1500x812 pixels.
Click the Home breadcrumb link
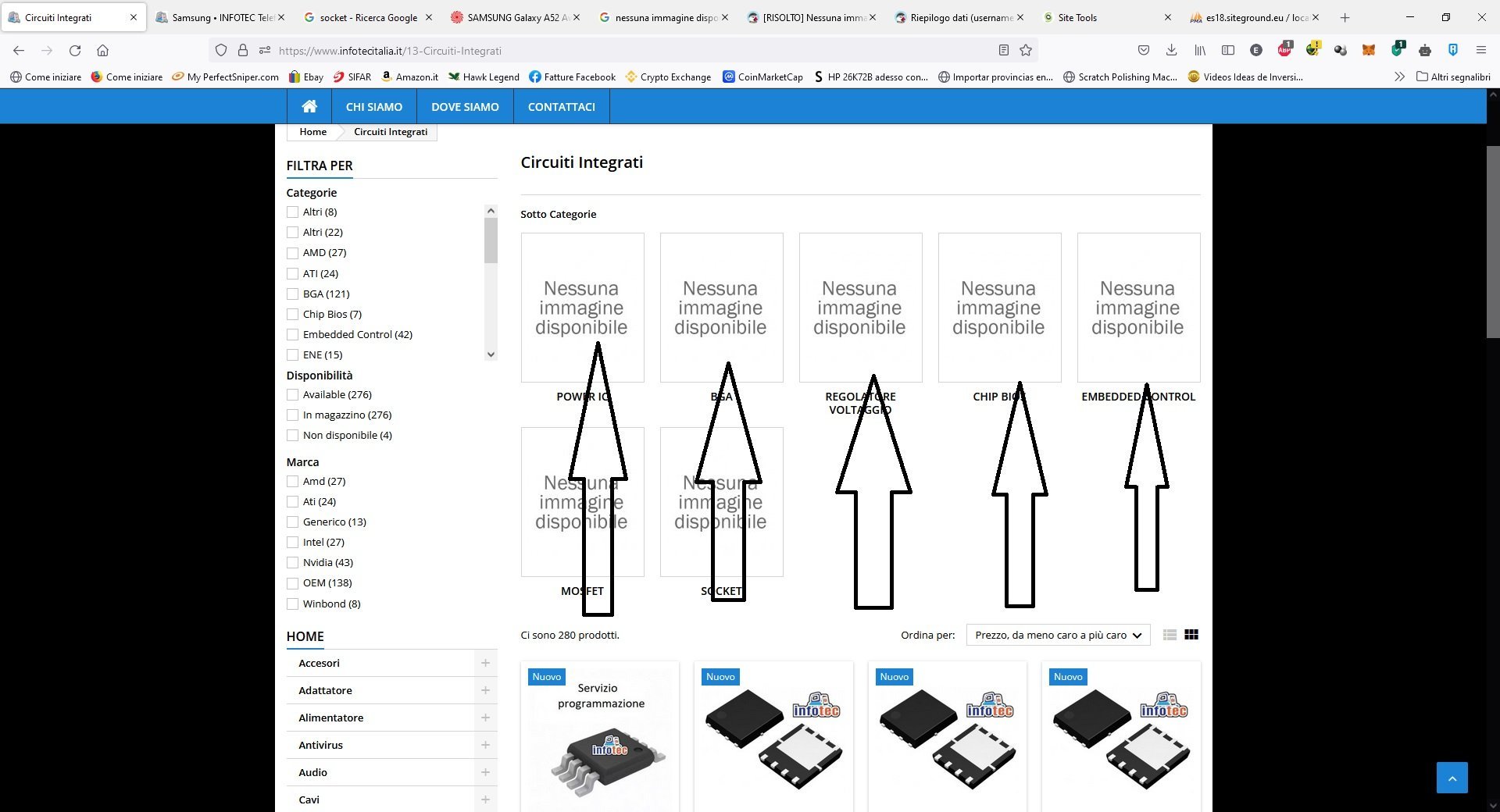312,131
